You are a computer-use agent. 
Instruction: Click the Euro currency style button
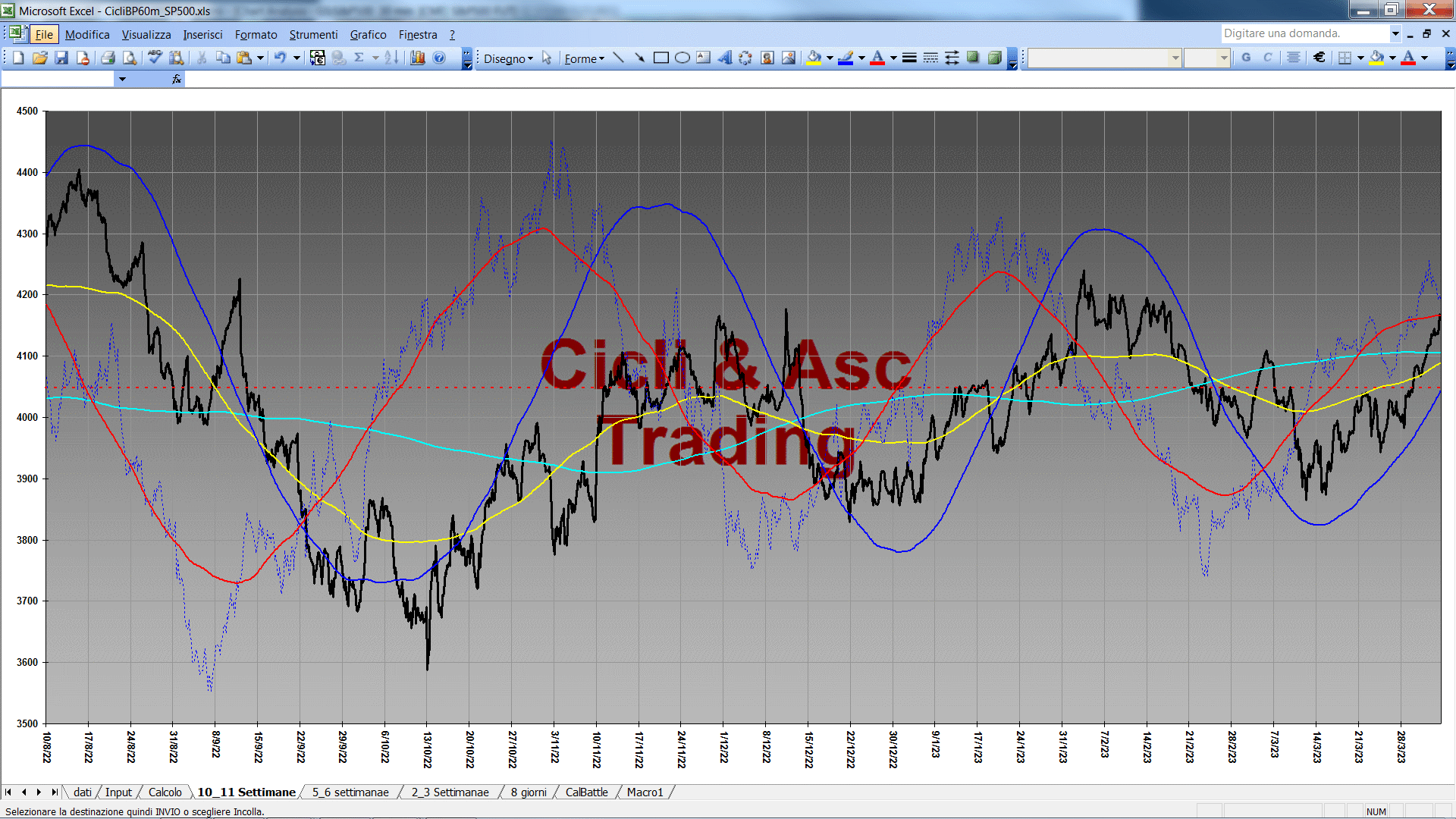pyautogui.click(x=1319, y=58)
